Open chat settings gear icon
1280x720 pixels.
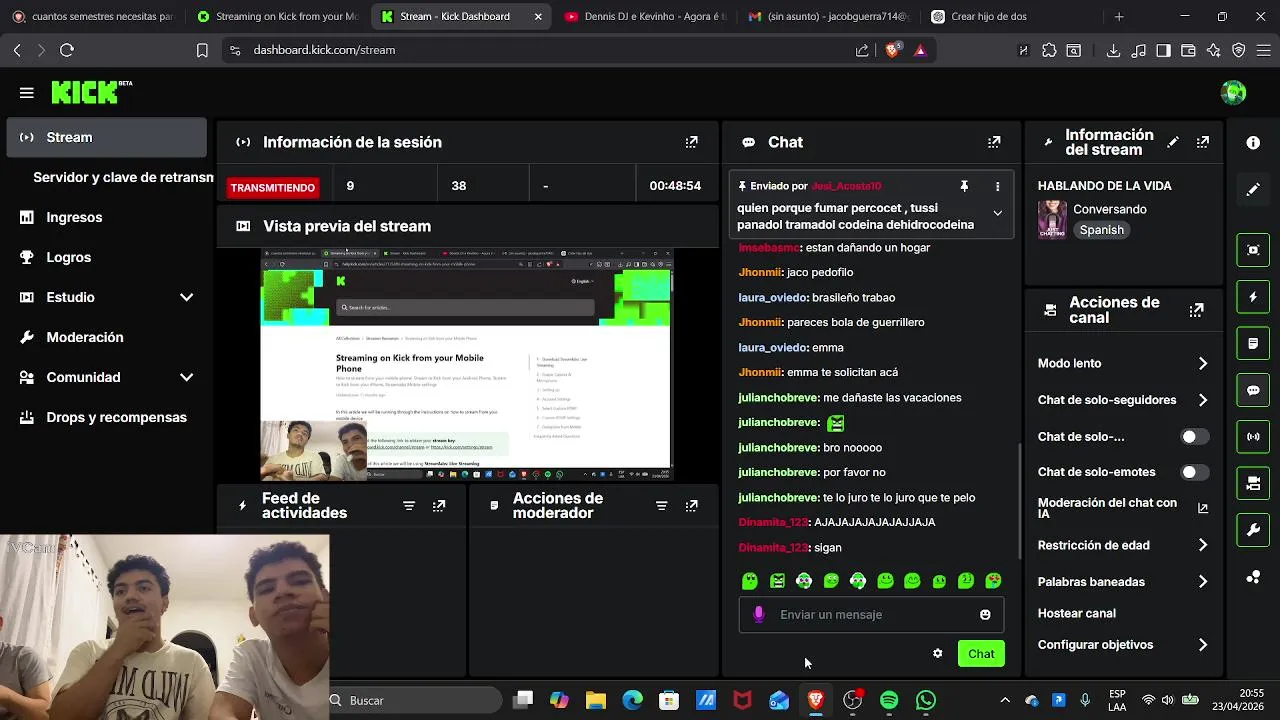(937, 653)
